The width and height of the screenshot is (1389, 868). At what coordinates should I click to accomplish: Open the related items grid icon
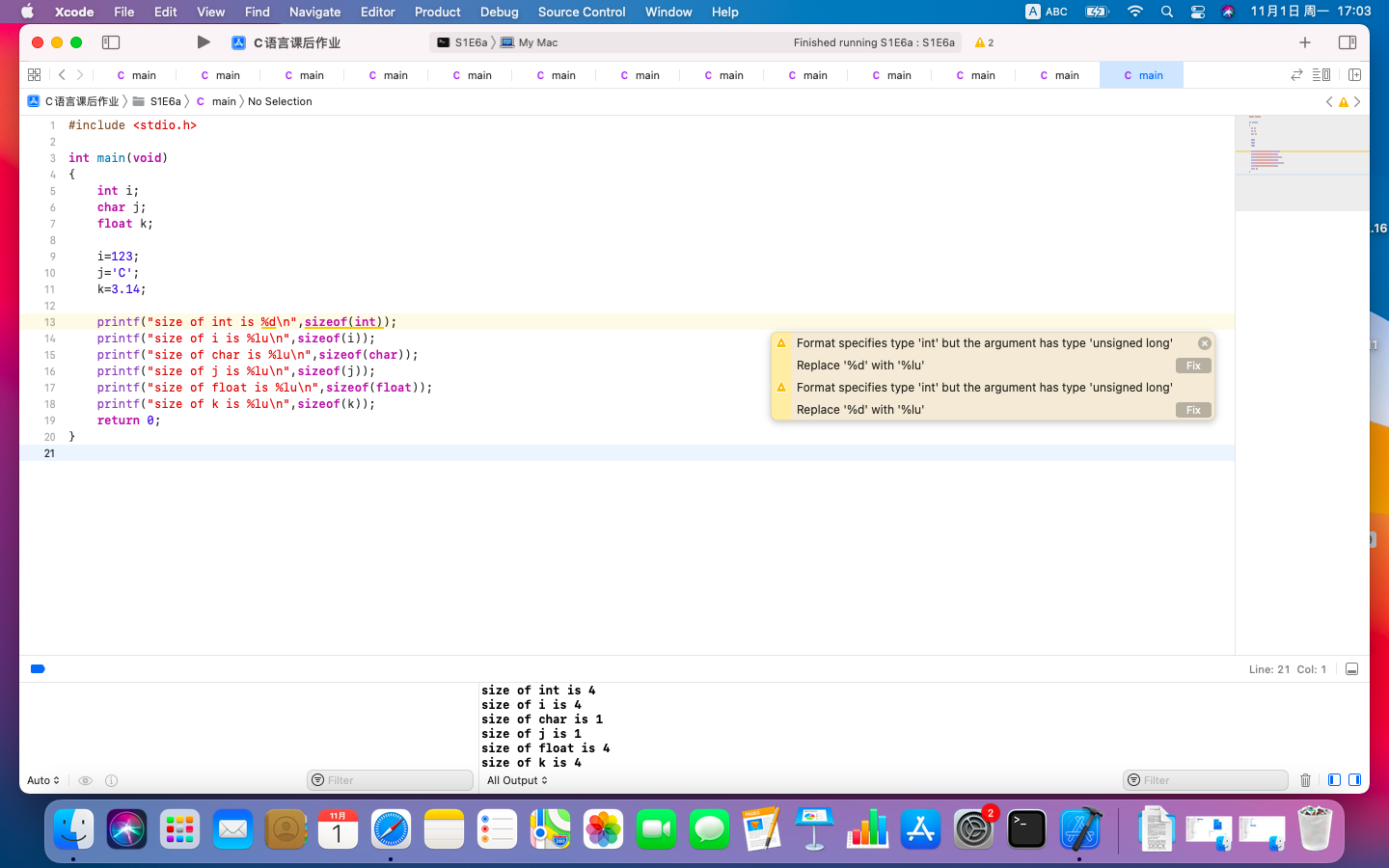pyautogui.click(x=34, y=74)
